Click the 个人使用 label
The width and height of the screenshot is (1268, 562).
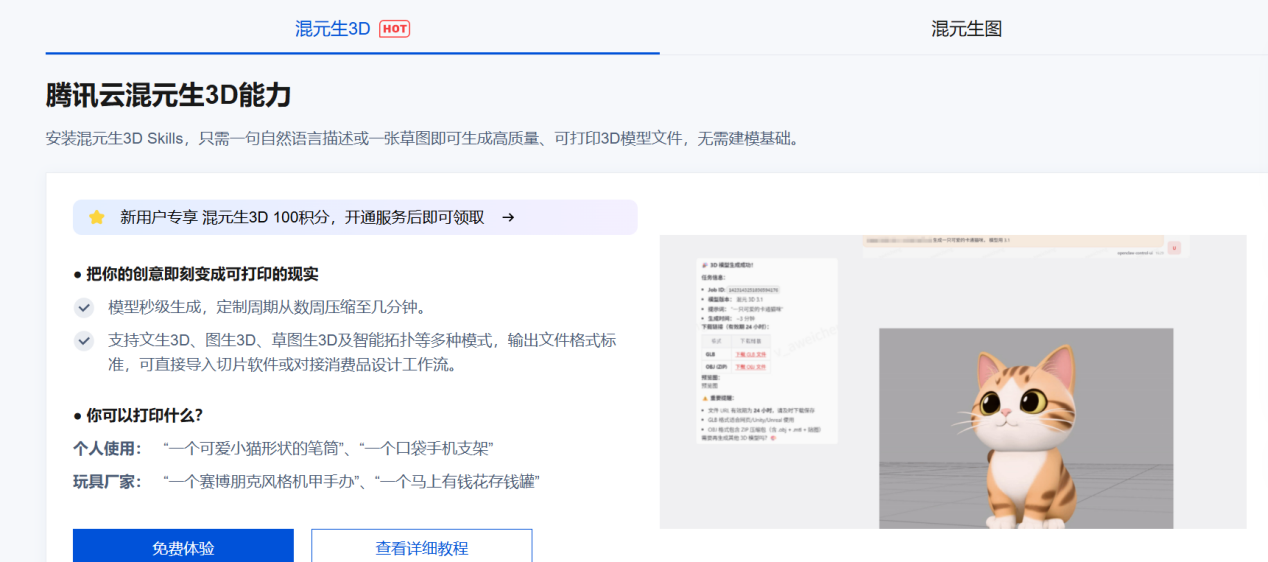pyautogui.click(x=108, y=448)
